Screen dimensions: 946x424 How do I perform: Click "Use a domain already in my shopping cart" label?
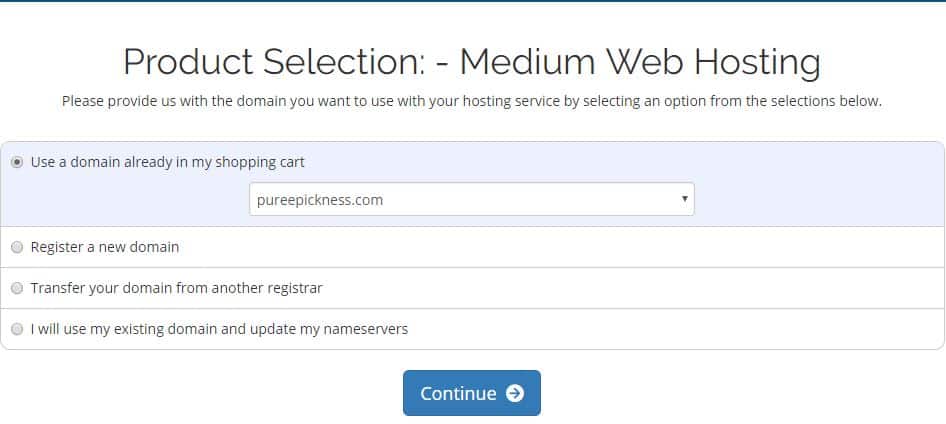click(x=168, y=162)
